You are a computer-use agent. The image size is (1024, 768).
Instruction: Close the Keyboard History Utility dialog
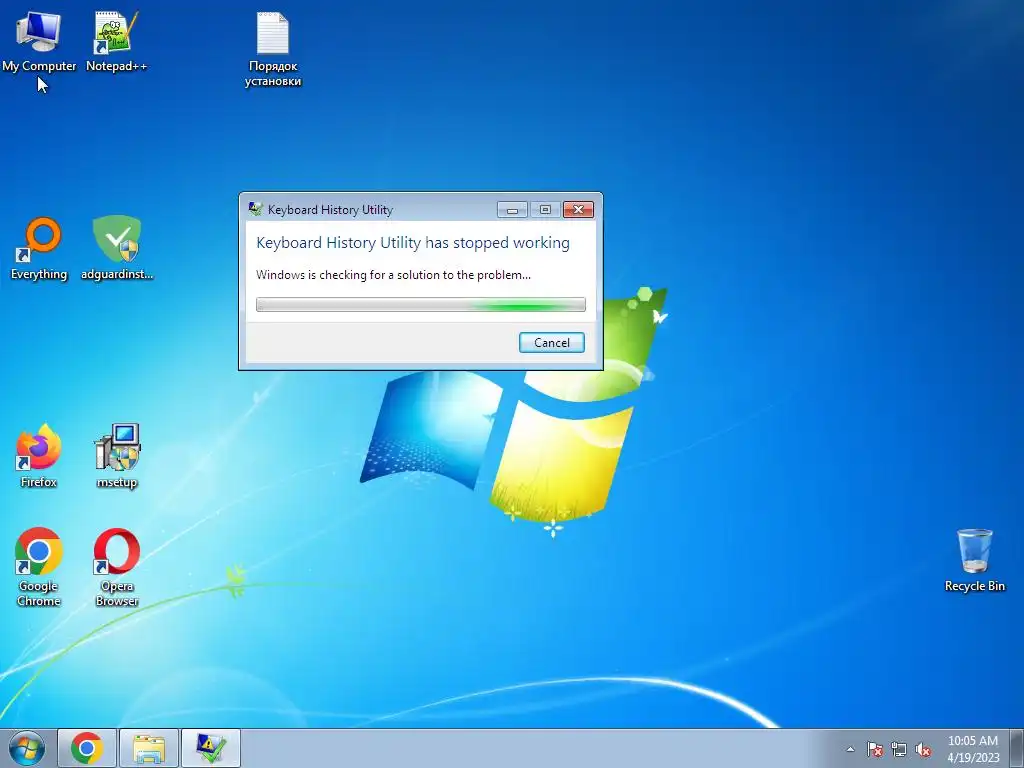point(578,210)
